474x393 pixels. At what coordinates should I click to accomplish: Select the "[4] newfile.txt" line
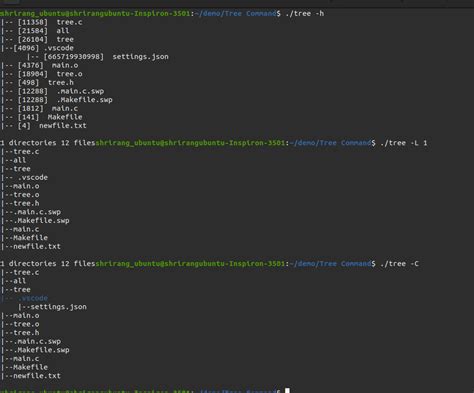pyautogui.click(x=44, y=126)
